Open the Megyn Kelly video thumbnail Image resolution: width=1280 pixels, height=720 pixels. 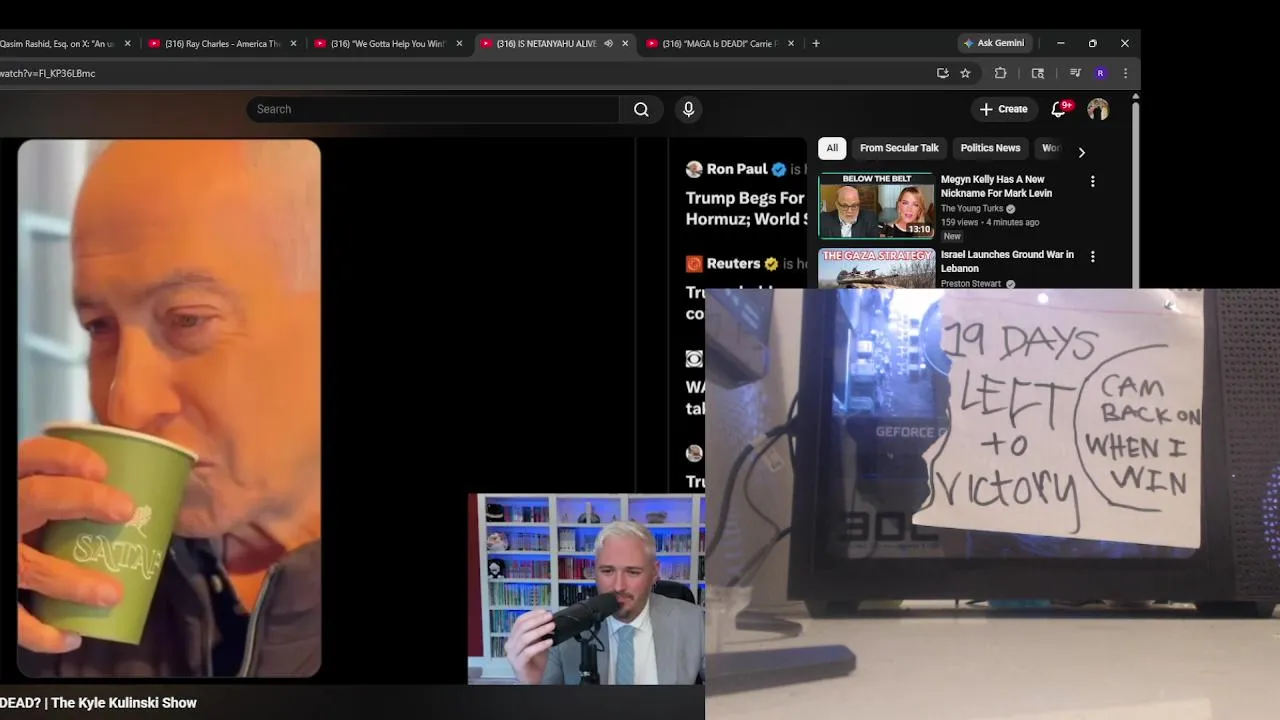point(876,206)
